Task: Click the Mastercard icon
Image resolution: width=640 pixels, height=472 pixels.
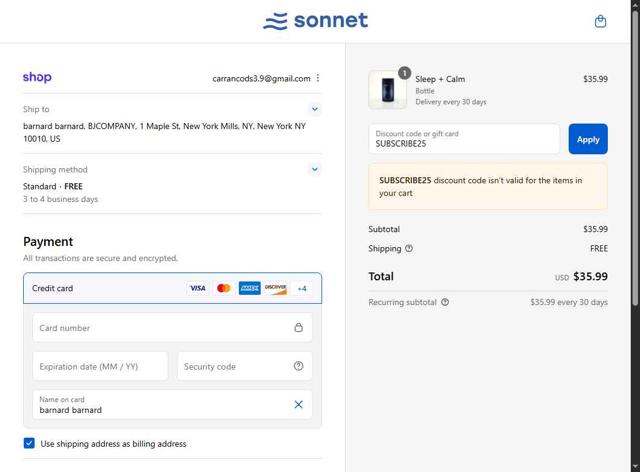Action: (x=224, y=288)
